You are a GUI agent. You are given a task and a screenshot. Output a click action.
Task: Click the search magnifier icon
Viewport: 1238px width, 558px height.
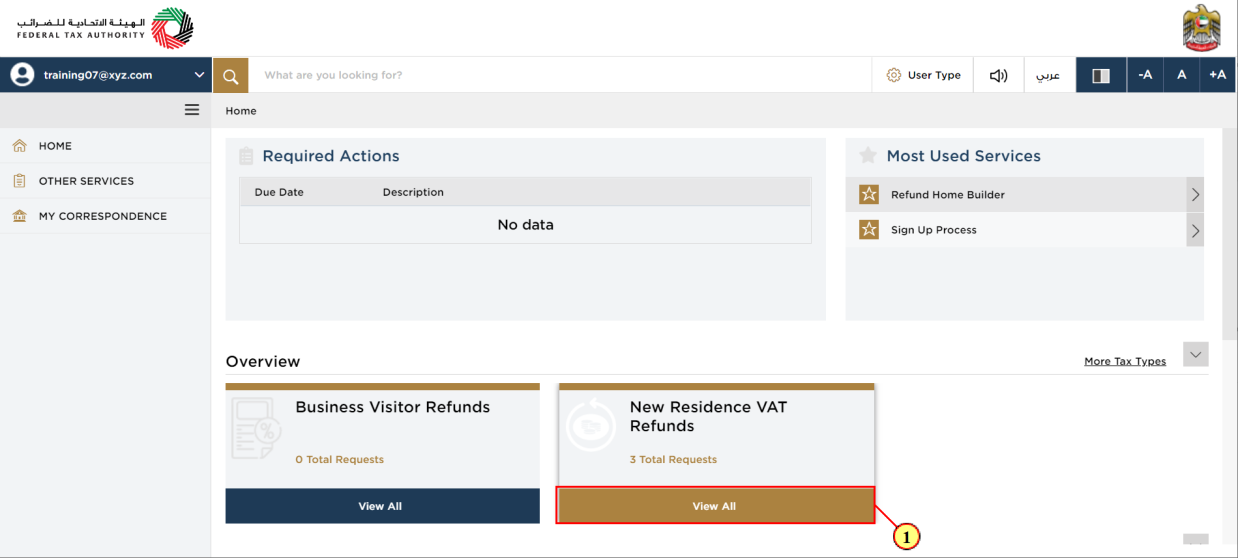click(x=230, y=75)
